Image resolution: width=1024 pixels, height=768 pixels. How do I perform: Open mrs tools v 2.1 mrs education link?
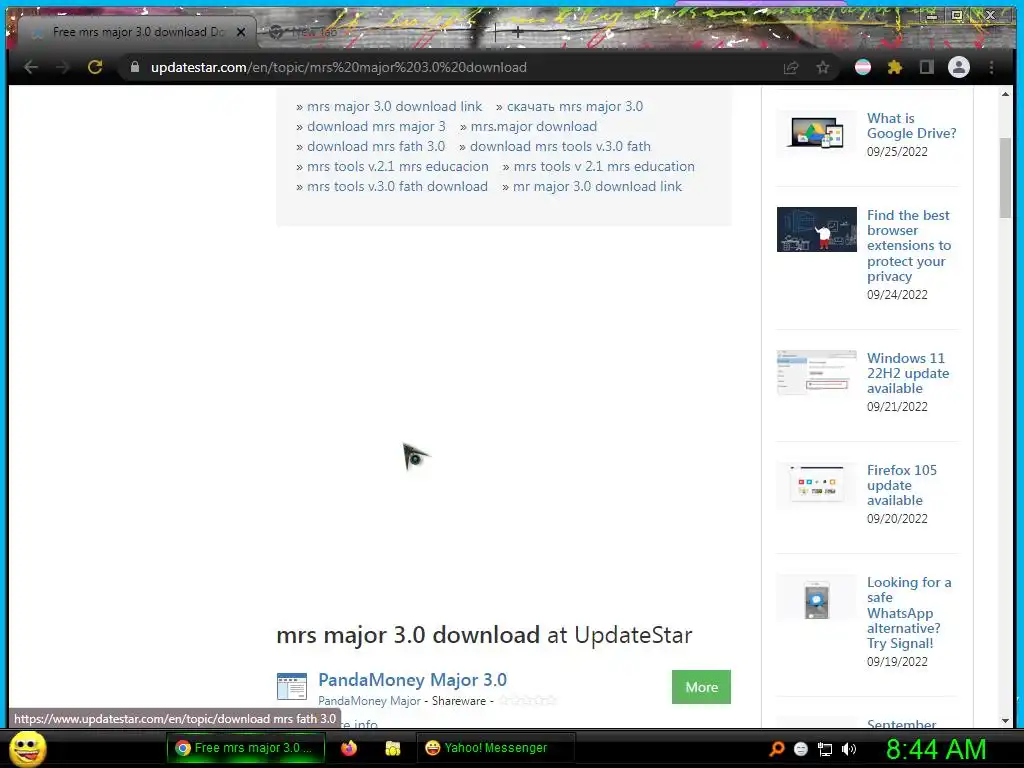[604, 167]
